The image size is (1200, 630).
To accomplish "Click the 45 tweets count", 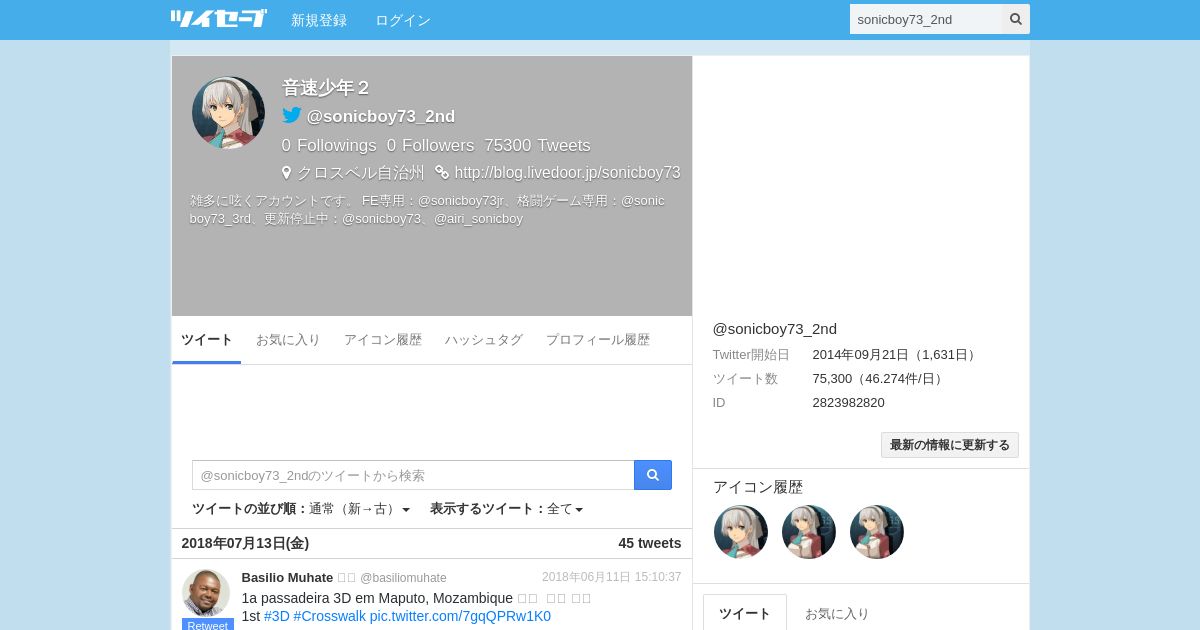I will pyautogui.click(x=650, y=543).
